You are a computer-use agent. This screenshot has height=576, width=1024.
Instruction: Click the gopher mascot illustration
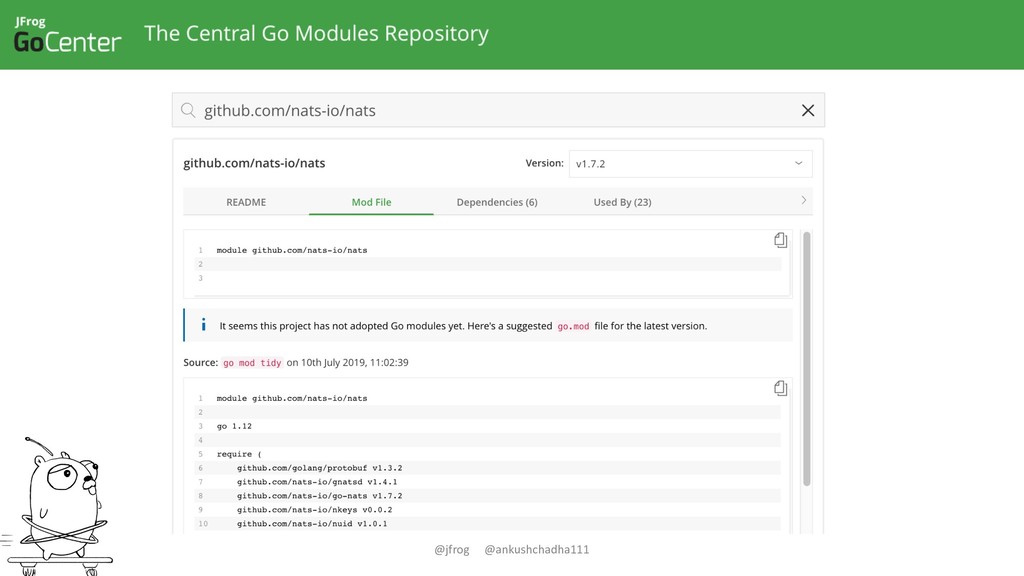click(x=60, y=506)
